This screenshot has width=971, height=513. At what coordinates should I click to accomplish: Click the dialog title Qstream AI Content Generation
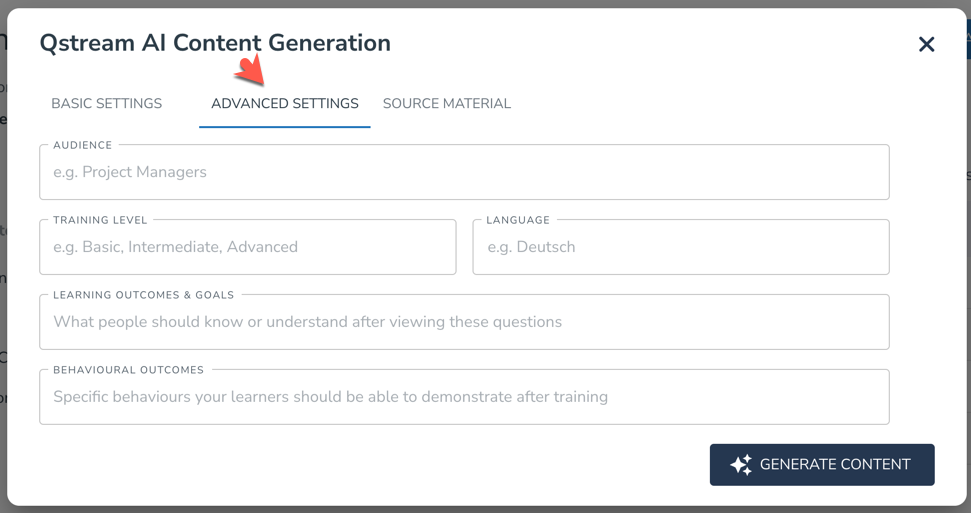[x=215, y=43]
